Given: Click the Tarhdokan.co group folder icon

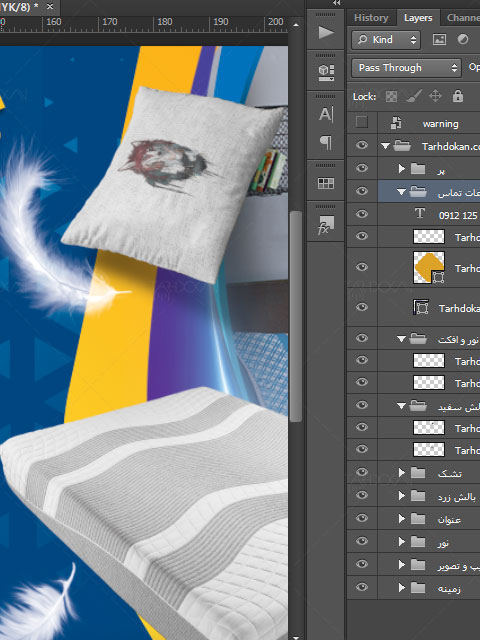Looking at the screenshot, I should [402, 146].
